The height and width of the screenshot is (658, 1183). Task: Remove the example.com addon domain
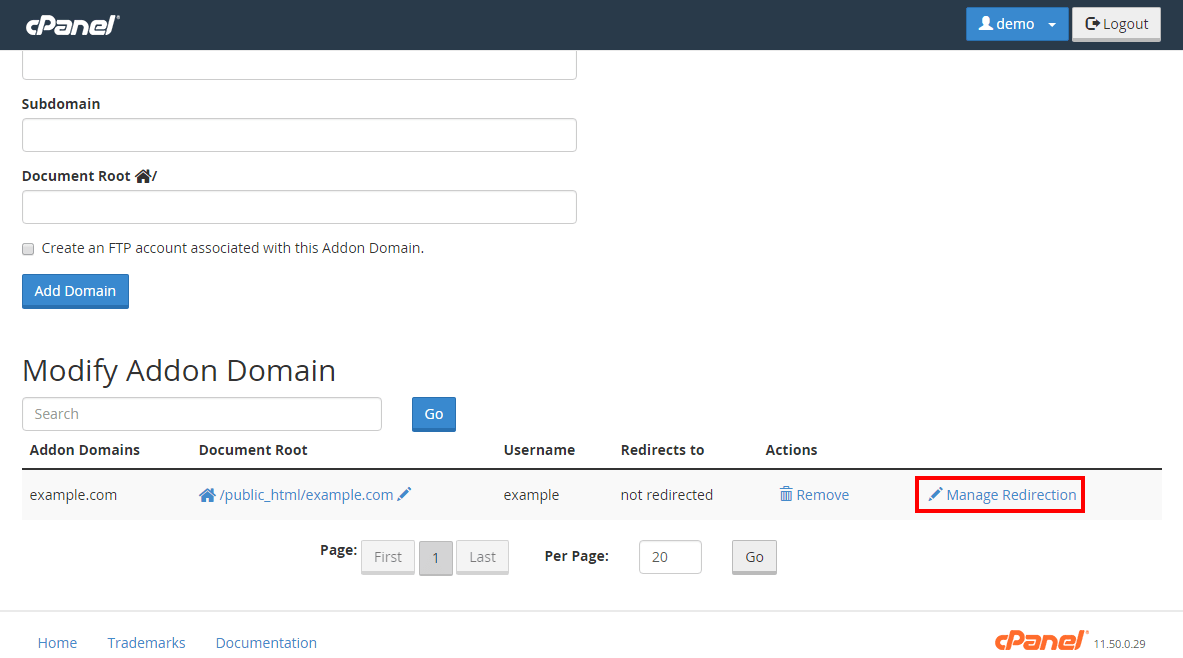pos(814,495)
